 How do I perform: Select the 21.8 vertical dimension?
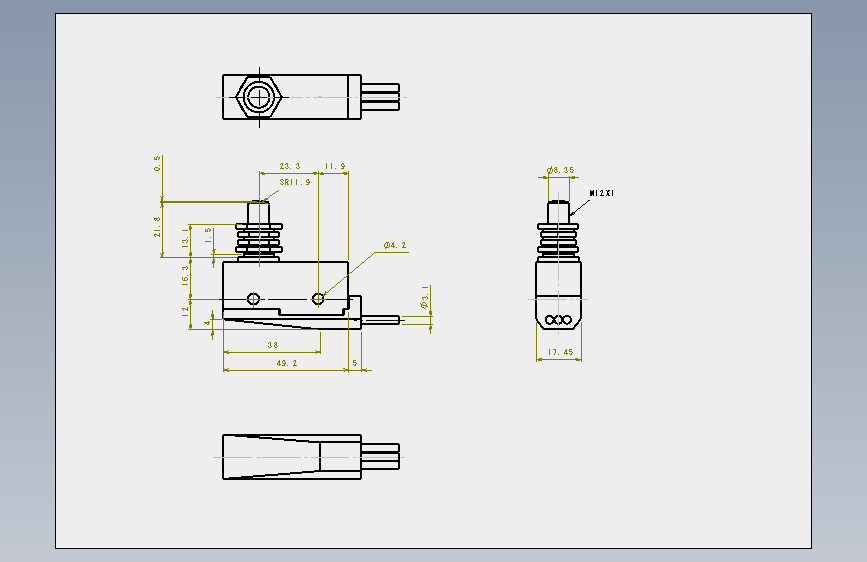click(158, 227)
